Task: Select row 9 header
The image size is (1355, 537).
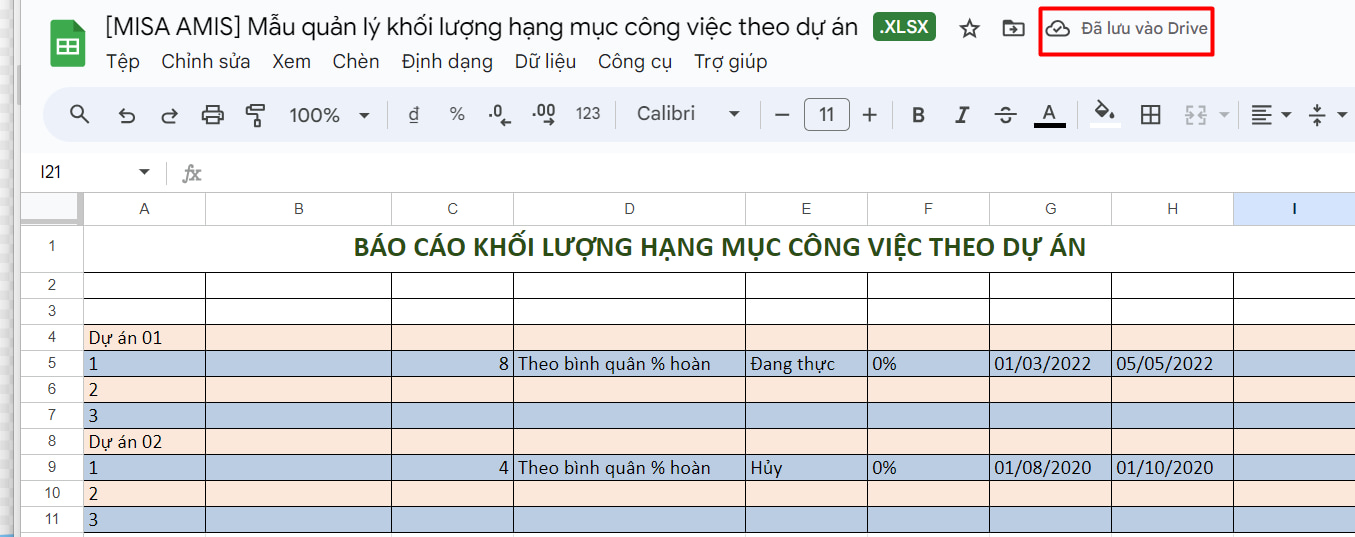Action: [52, 467]
